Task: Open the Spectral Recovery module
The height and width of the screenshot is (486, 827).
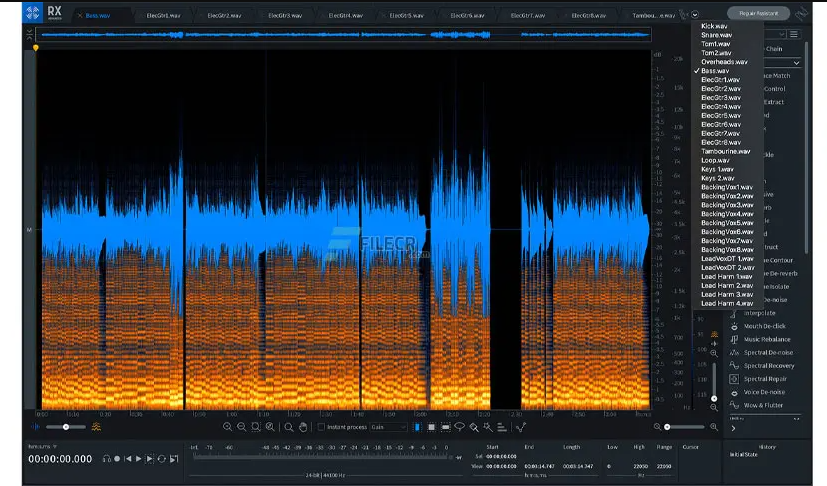Action: (x=769, y=366)
